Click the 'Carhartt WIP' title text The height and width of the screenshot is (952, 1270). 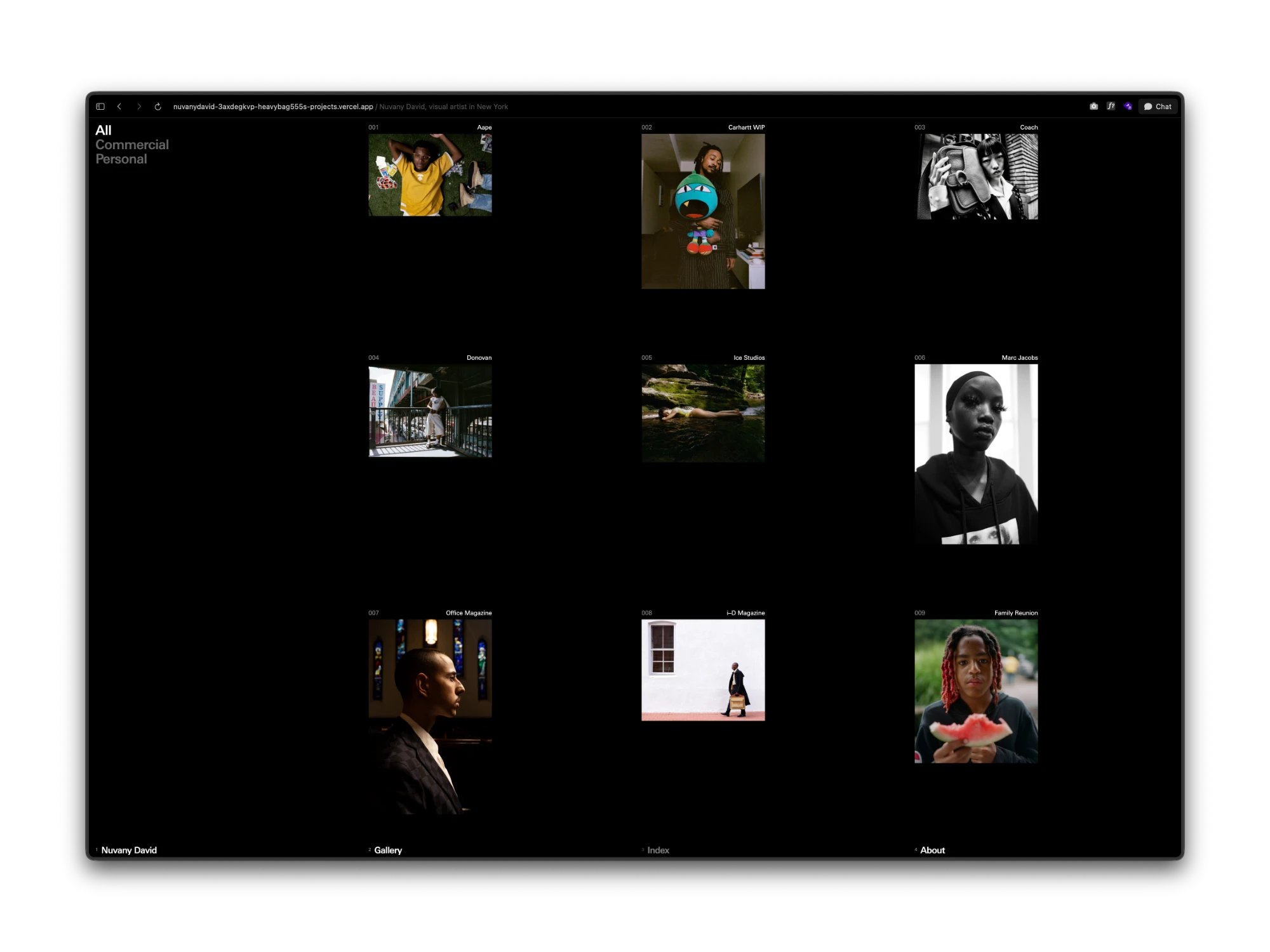(x=746, y=128)
